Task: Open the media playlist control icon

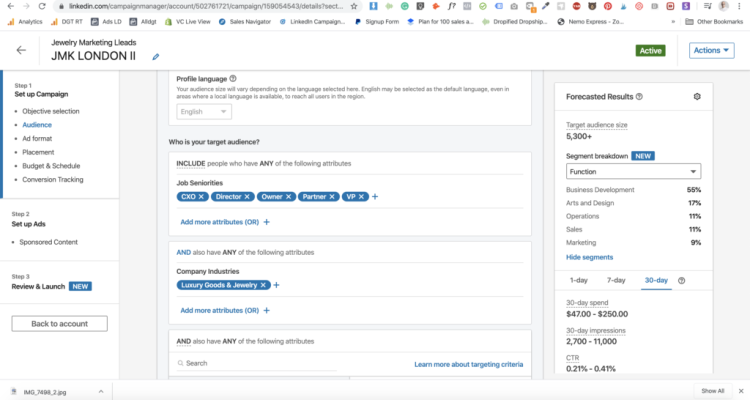Action: (x=709, y=6)
